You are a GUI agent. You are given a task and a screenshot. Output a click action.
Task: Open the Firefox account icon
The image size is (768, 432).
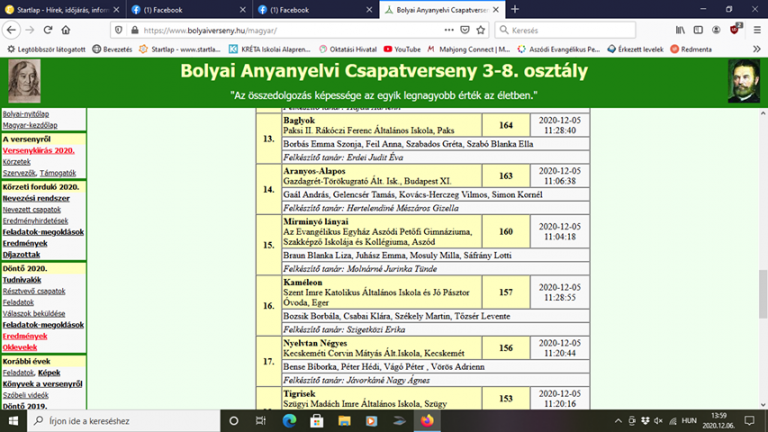click(716, 30)
